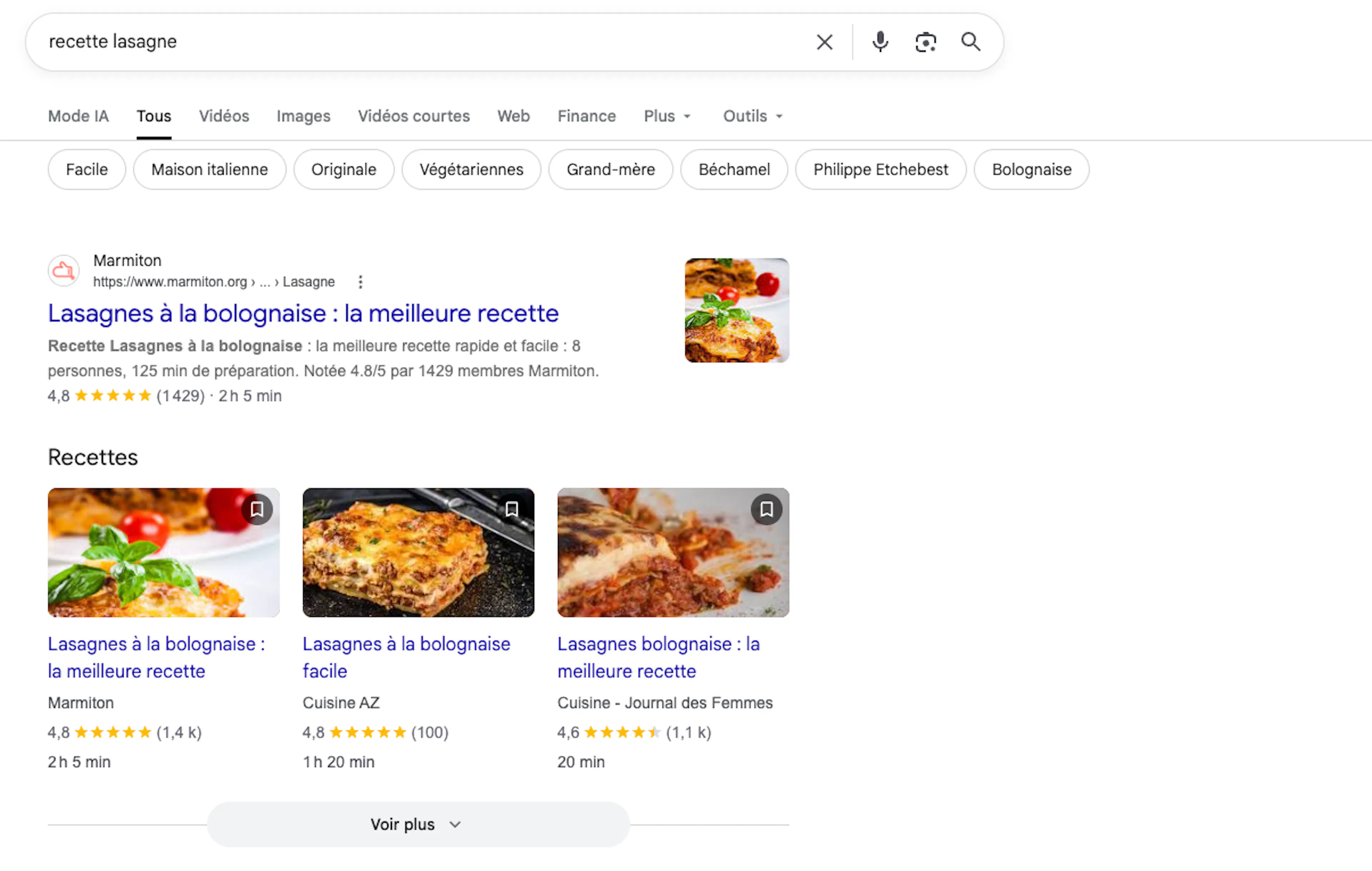The image size is (1372, 871).
Task: Switch to the Web tab
Action: [x=513, y=116]
